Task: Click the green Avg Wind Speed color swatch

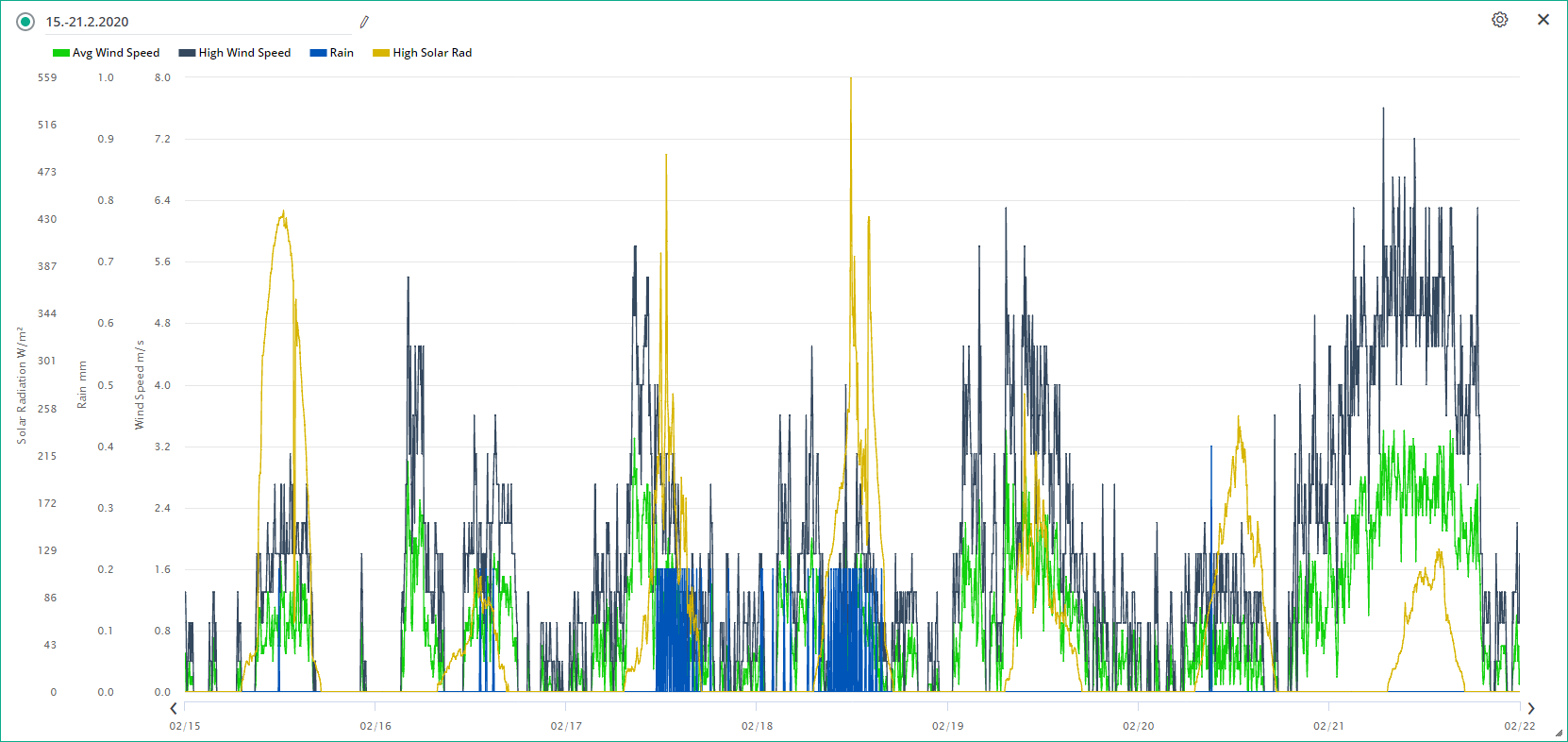Action: click(60, 53)
